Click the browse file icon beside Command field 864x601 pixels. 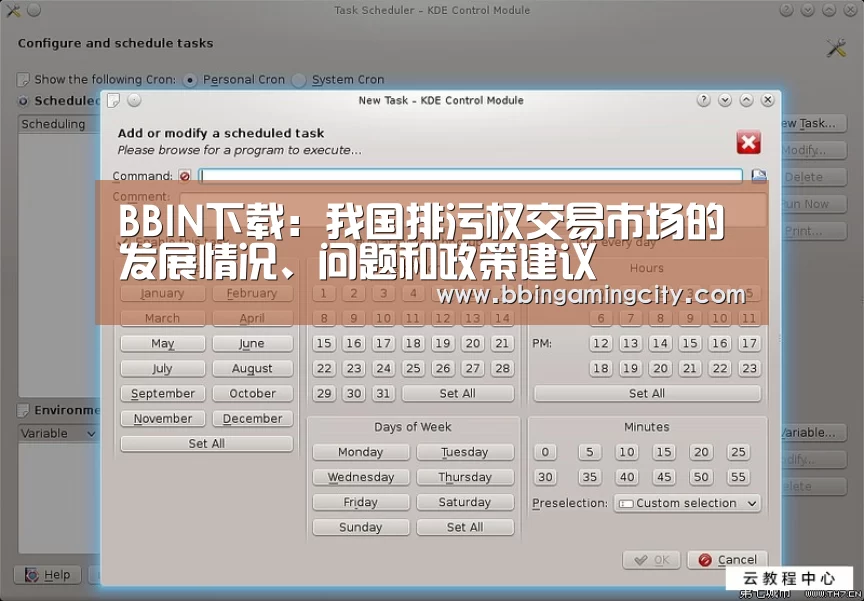coord(759,175)
